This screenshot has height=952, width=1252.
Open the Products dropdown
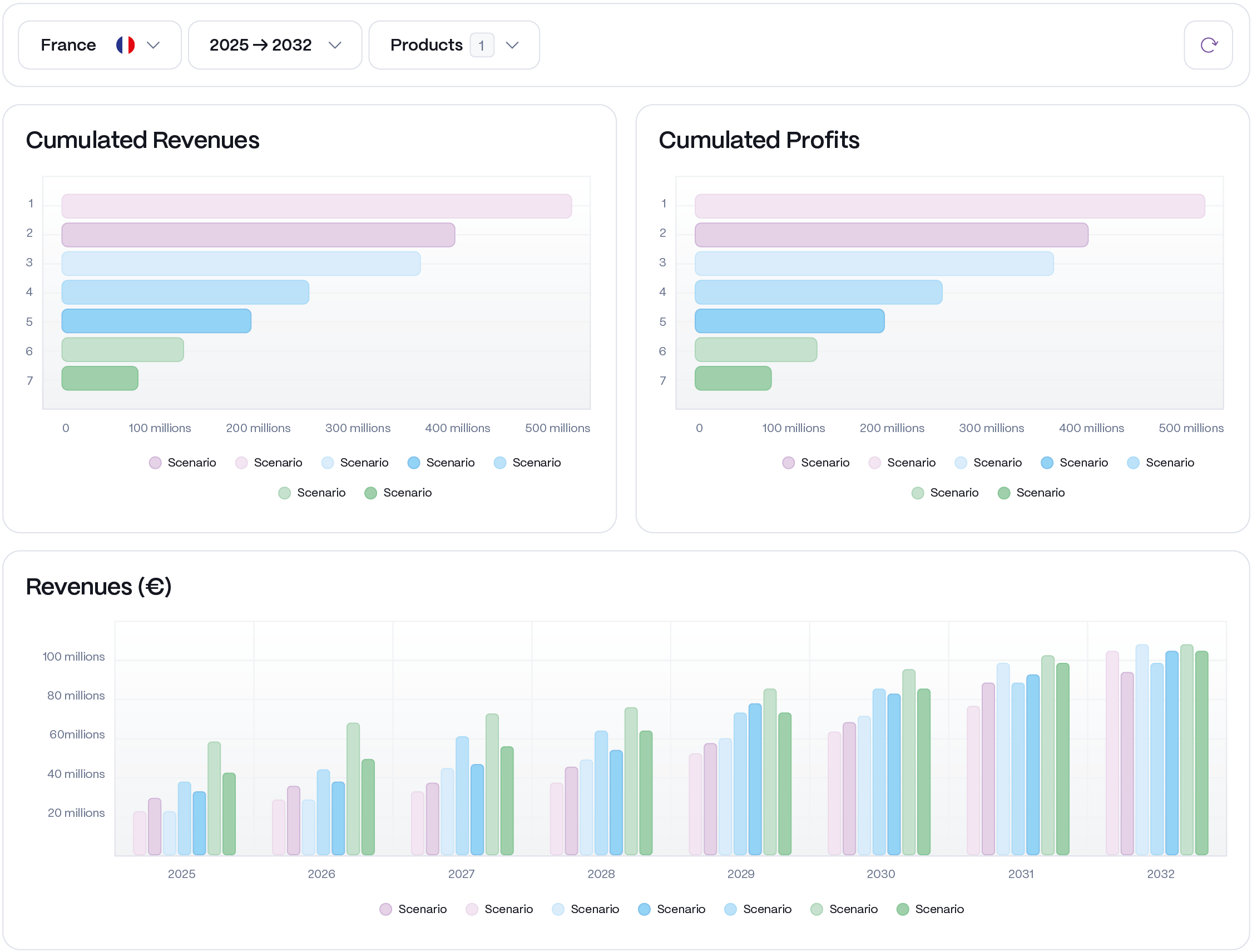click(453, 45)
